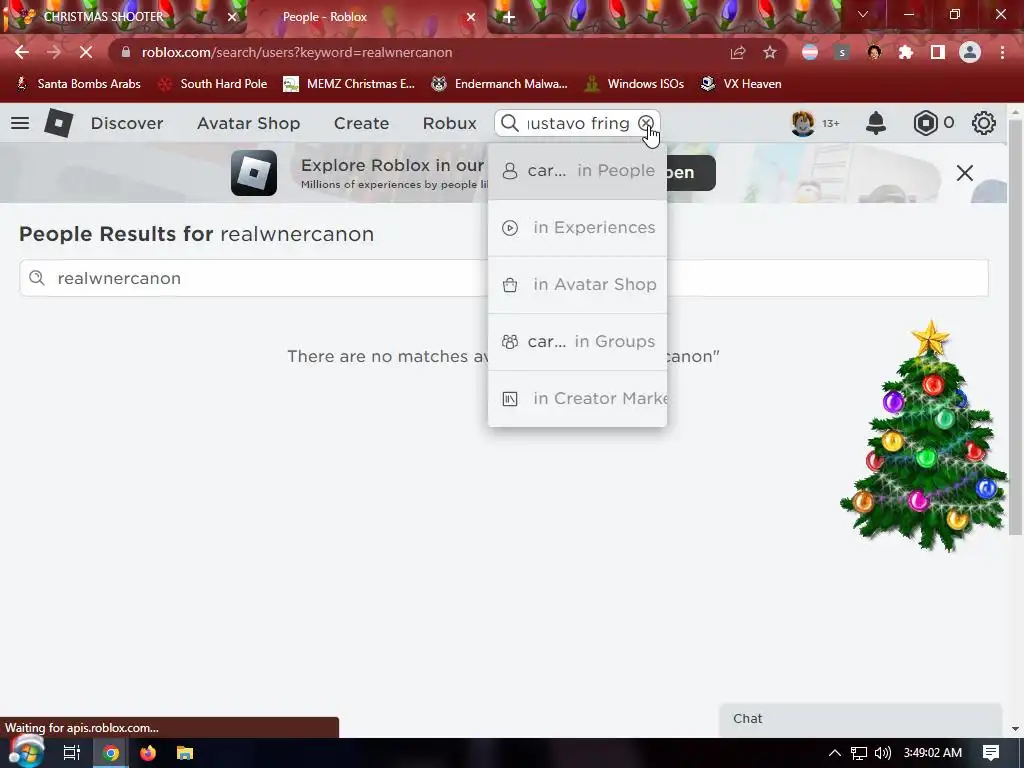Open the Endermanch Malwa... bookmark
The height and width of the screenshot is (768, 1024).
pyautogui.click(x=500, y=84)
